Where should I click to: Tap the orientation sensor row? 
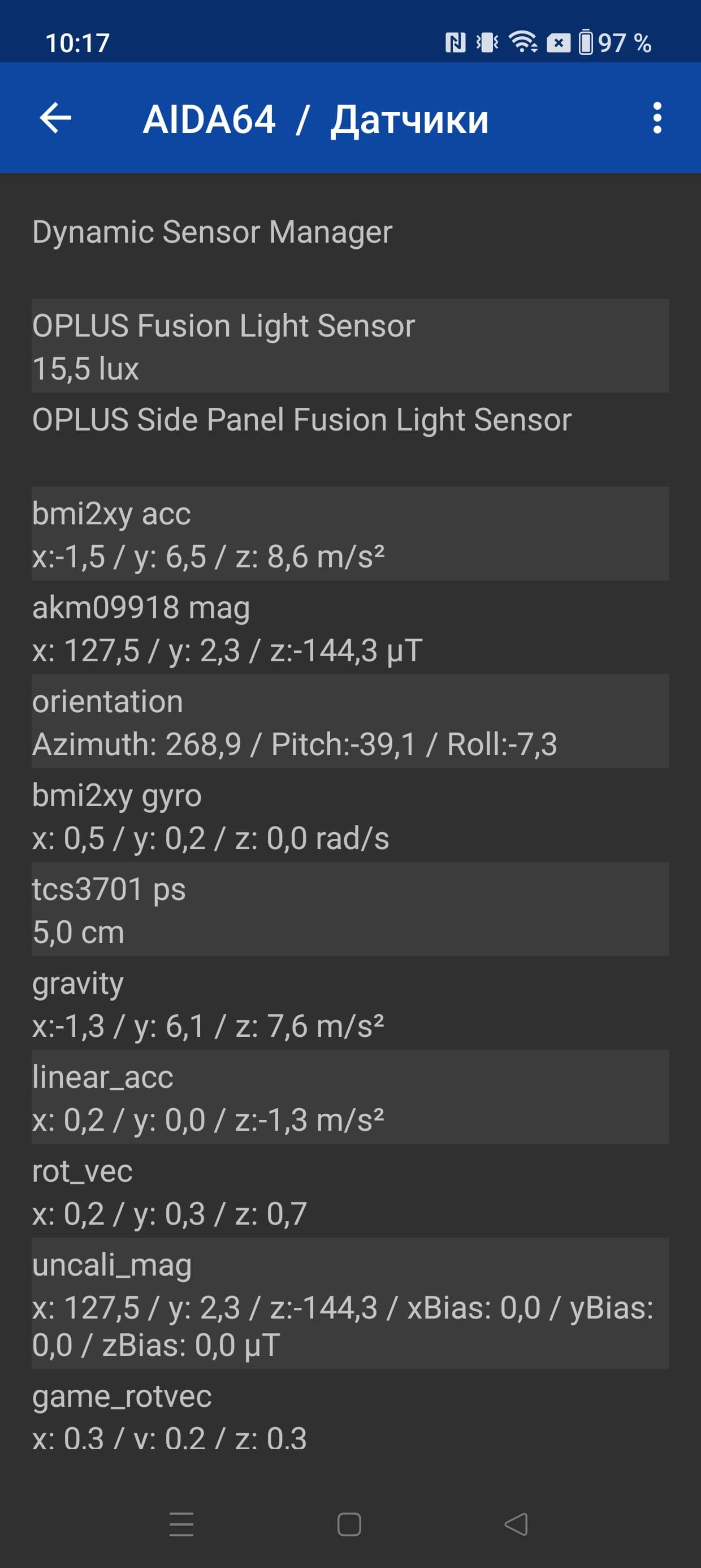pyautogui.click(x=350, y=721)
